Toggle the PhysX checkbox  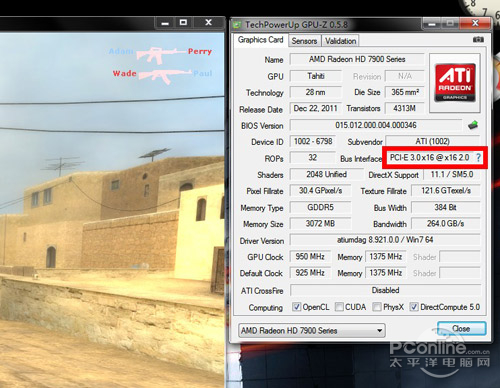click(x=377, y=307)
